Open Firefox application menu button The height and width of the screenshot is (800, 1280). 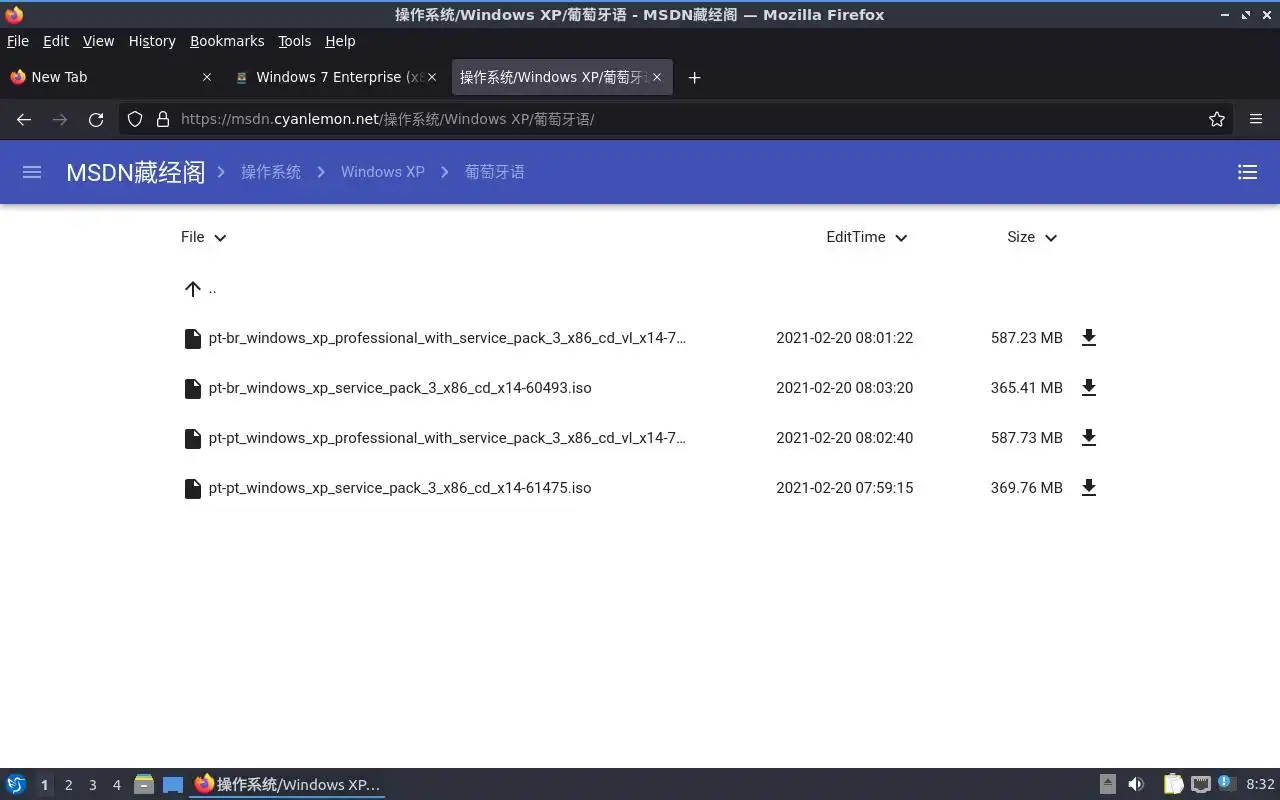coord(1256,119)
